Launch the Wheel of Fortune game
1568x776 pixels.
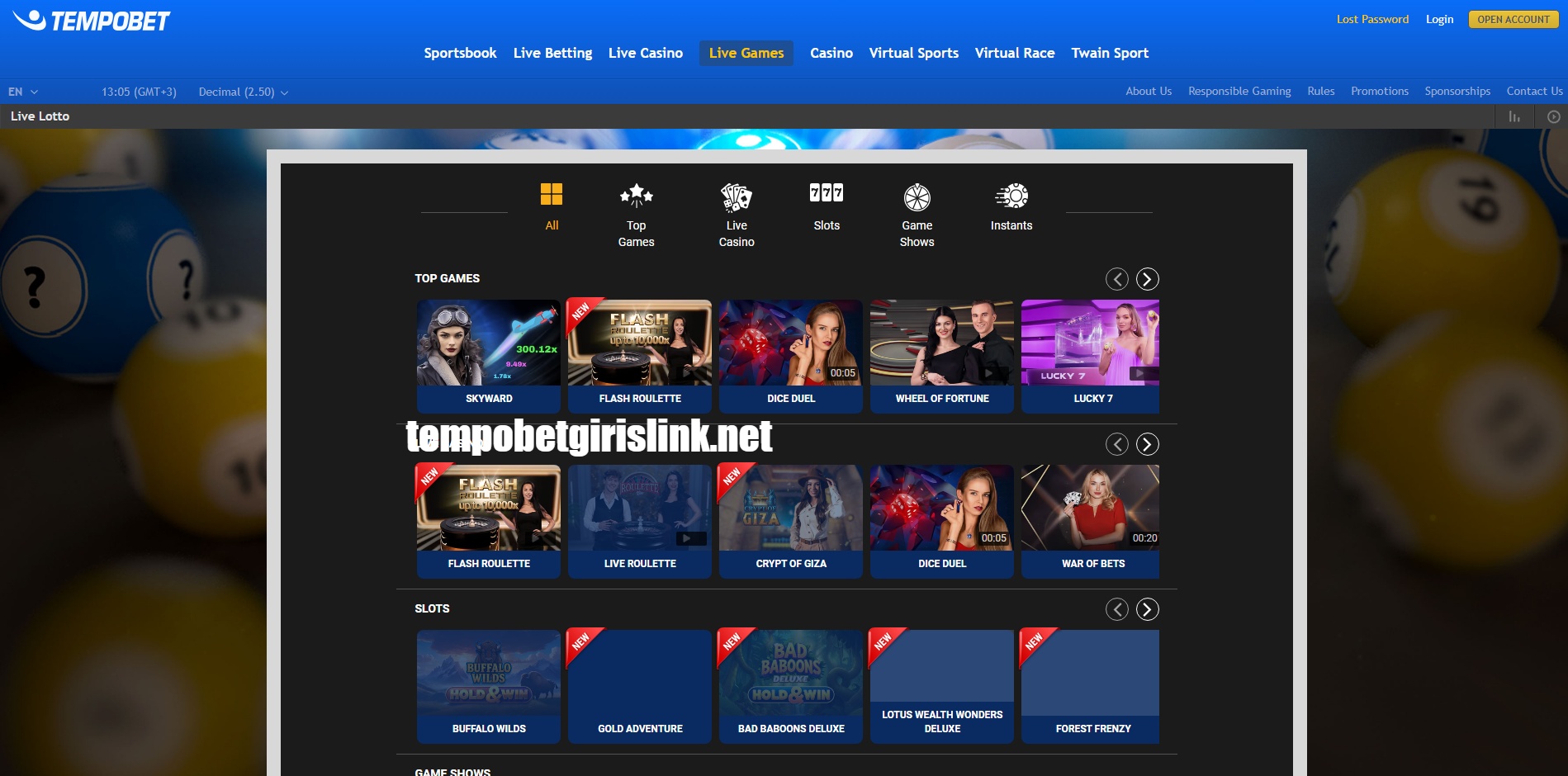(942, 356)
